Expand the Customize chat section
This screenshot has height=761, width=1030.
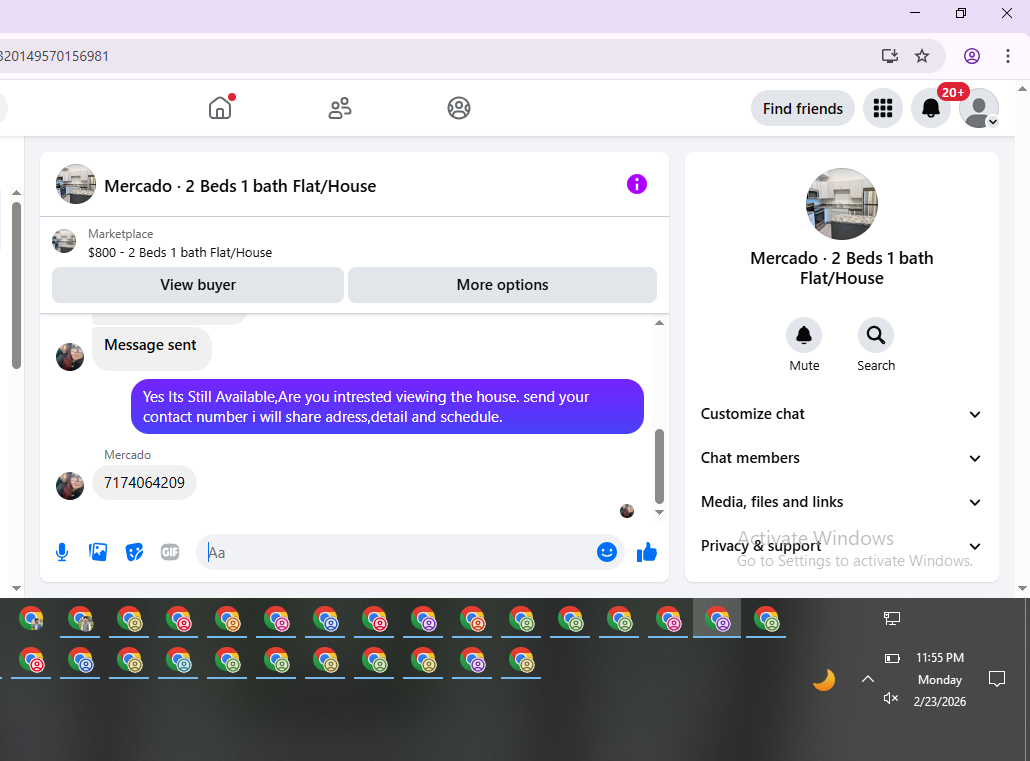click(x=841, y=414)
